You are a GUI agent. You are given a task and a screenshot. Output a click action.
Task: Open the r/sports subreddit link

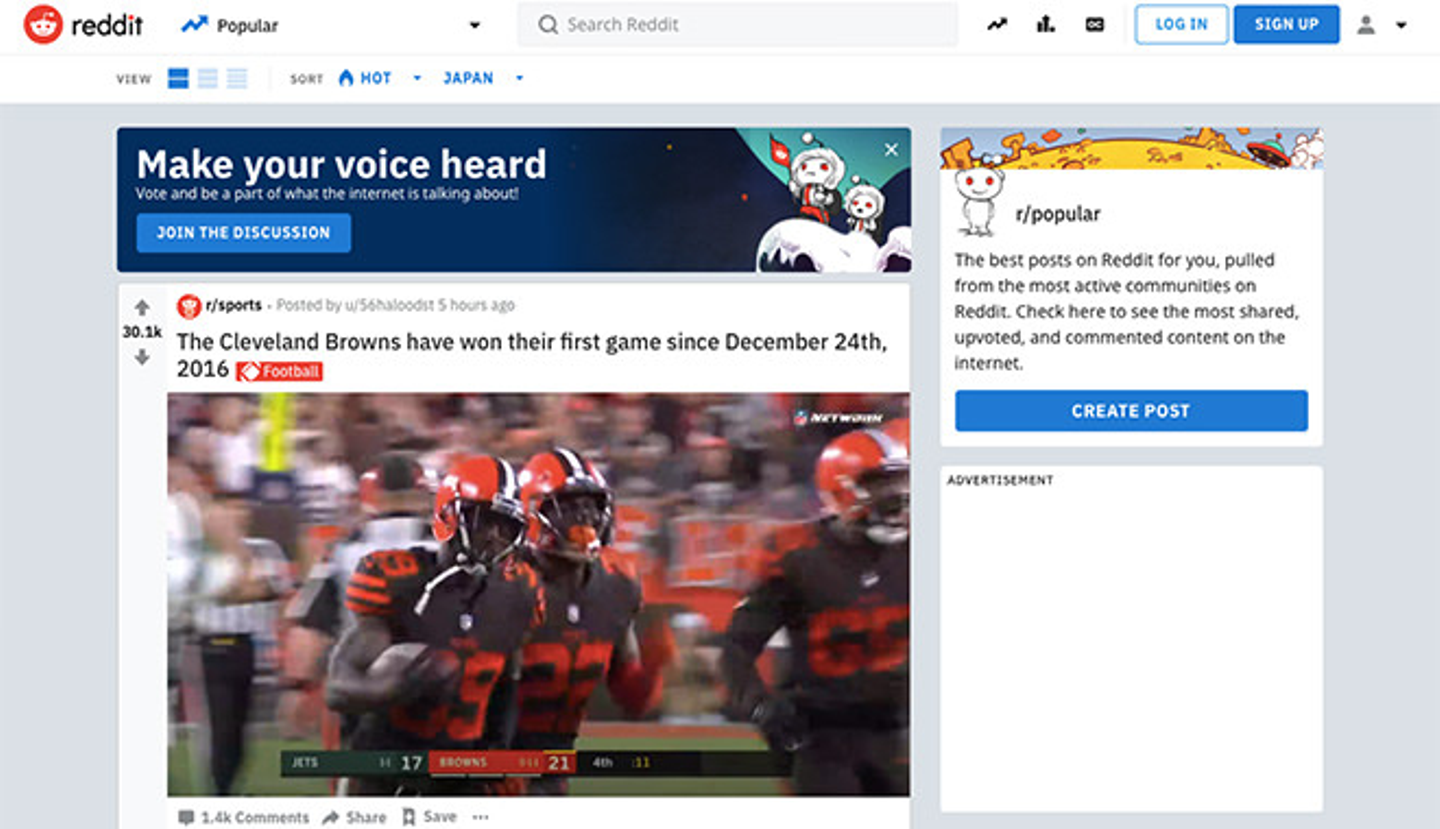click(234, 305)
